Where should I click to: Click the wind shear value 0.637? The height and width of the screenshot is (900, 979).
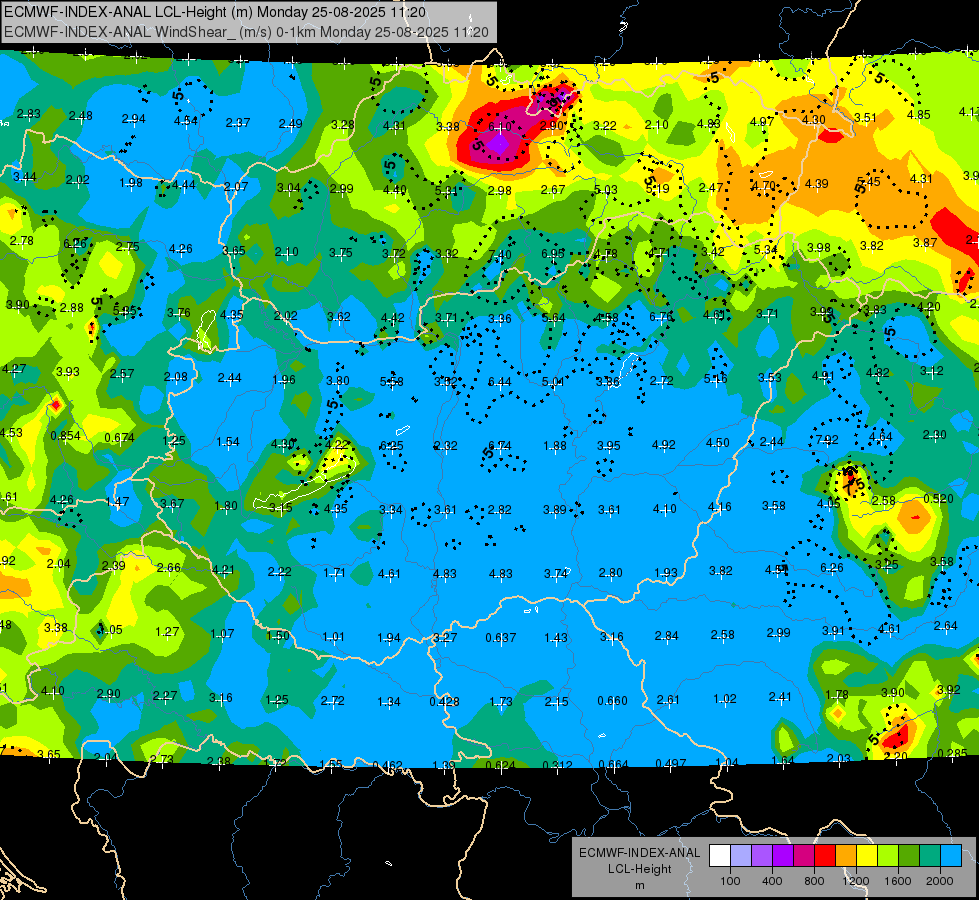pyautogui.click(x=501, y=638)
